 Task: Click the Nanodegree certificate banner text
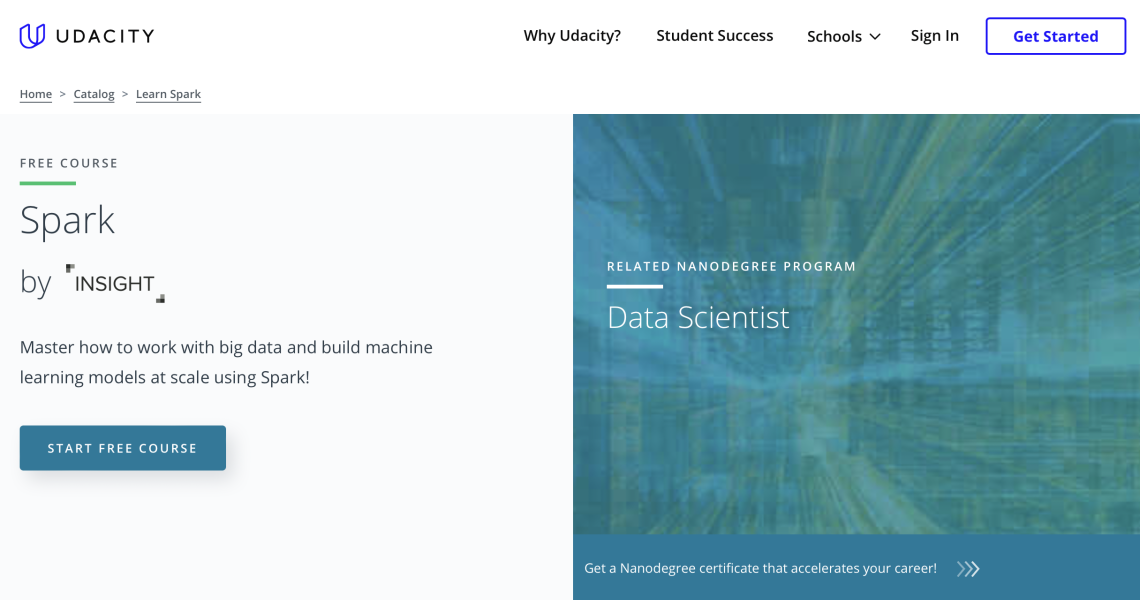(x=760, y=569)
